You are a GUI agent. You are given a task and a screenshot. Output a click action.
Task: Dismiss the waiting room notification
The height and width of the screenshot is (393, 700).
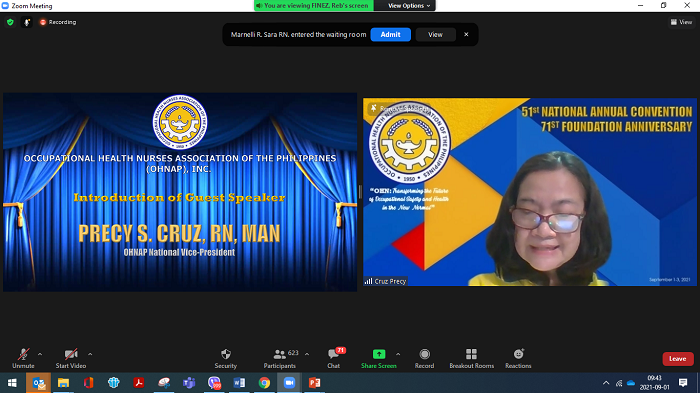tap(466, 34)
